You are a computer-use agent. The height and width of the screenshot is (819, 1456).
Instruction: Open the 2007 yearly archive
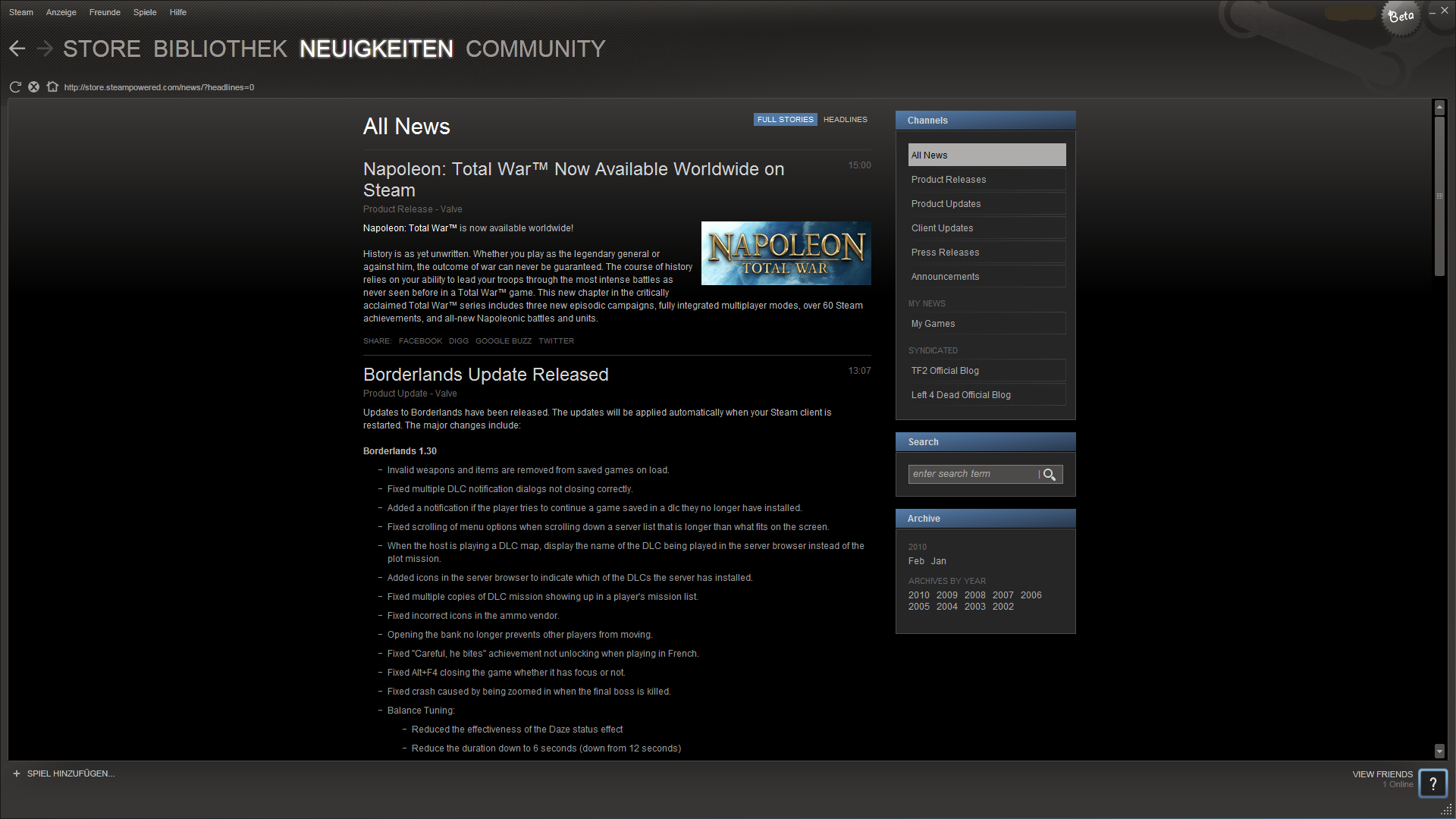tap(1003, 595)
